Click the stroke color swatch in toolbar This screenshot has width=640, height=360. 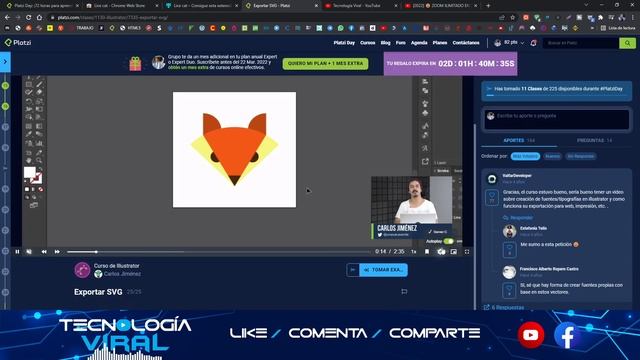click(36, 178)
